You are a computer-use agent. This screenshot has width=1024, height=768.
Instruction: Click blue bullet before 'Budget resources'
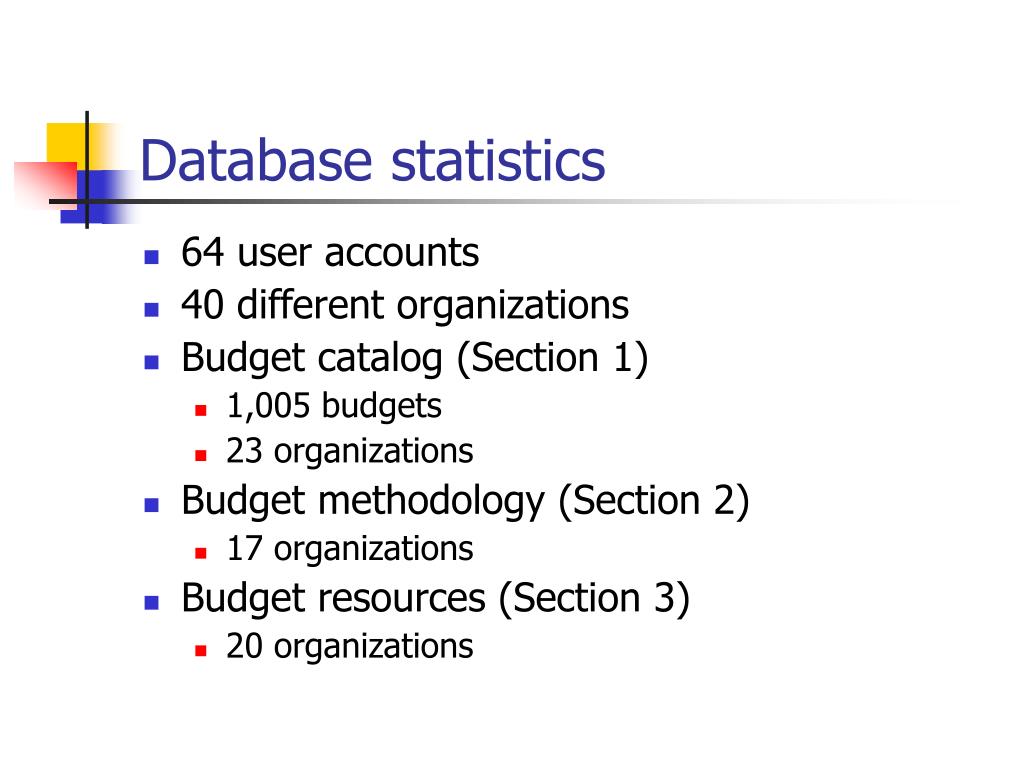[152, 602]
